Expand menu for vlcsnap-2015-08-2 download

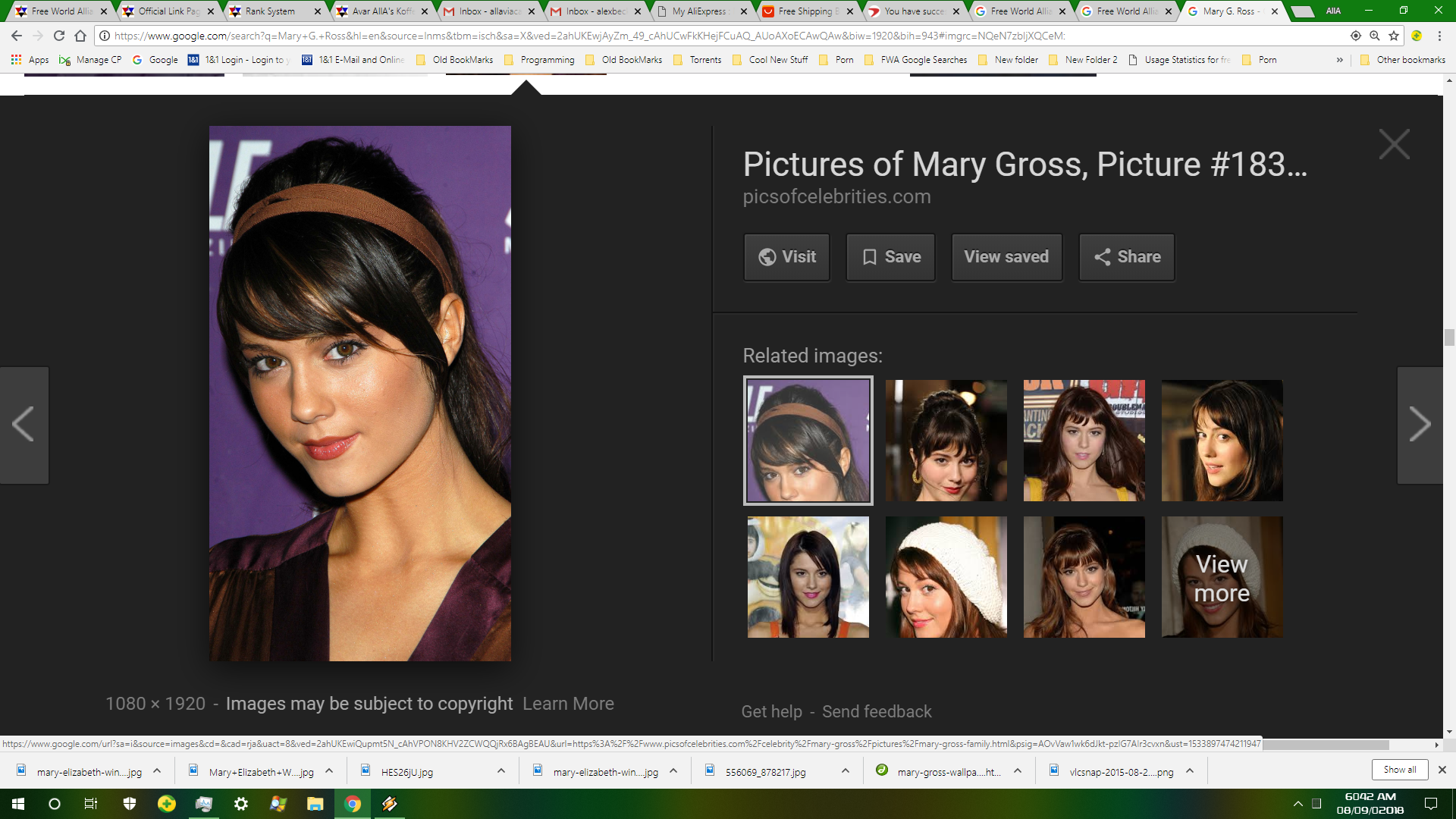[x=1190, y=771]
